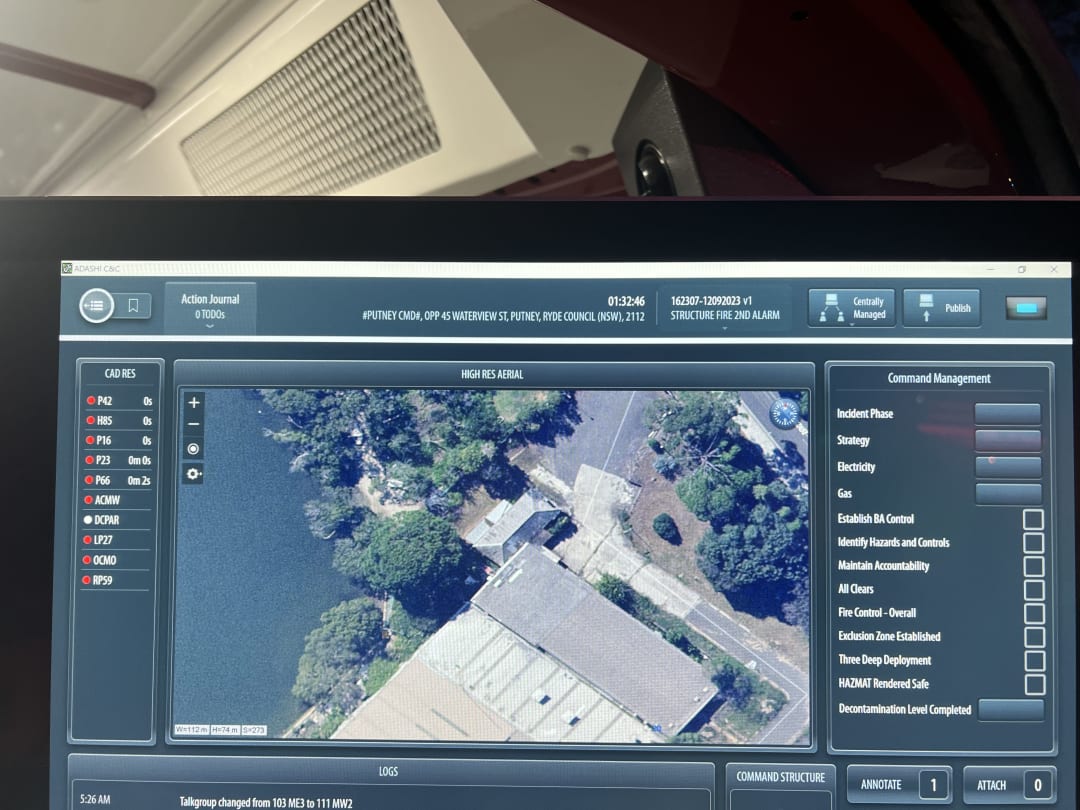Click the Talkgroup changed log entry

point(266,802)
